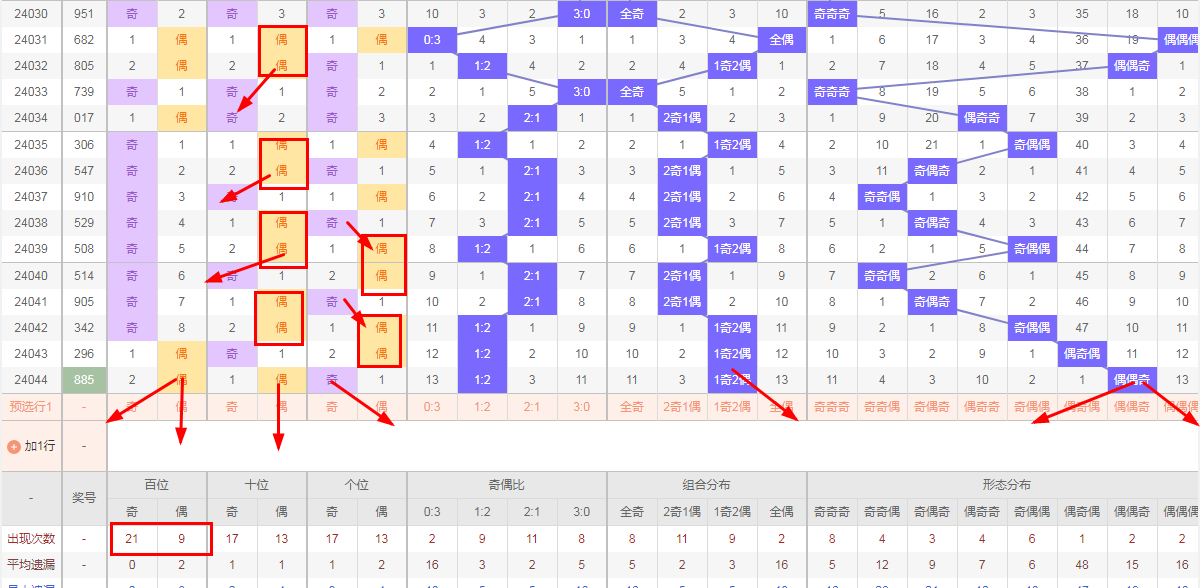The height and width of the screenshot is (588, 1204).
Task: Click the 奇偶比 column group header
Action: (507, 485)
